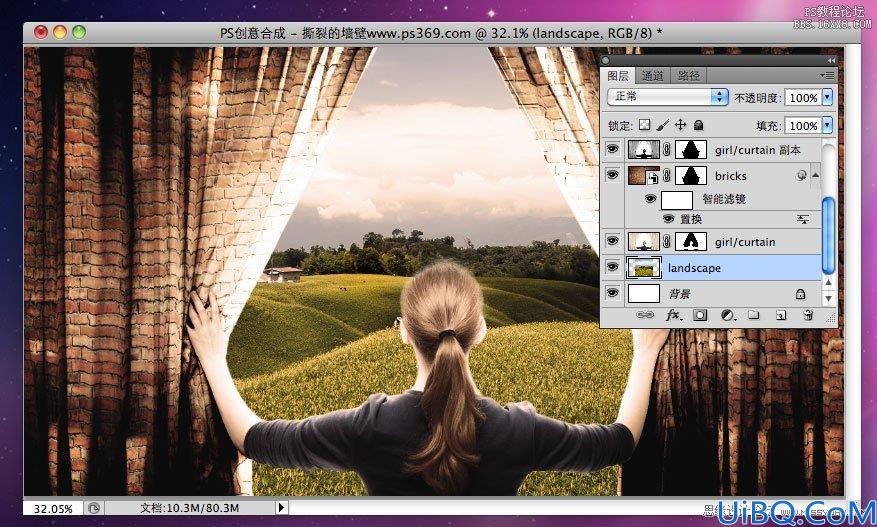Screen dimensions: 877x527
Task: Hide the 背景 layer
Action: [x=612, y=293]
